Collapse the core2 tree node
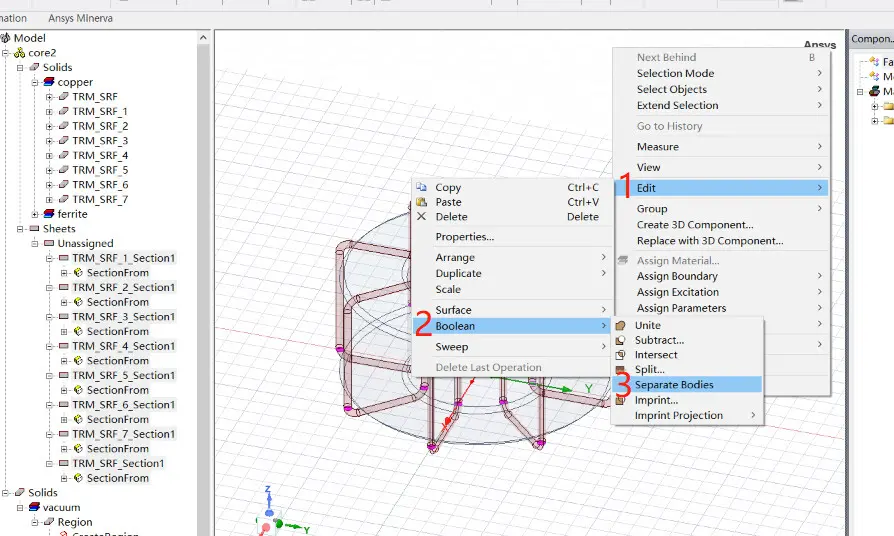 tap(6, 53)
